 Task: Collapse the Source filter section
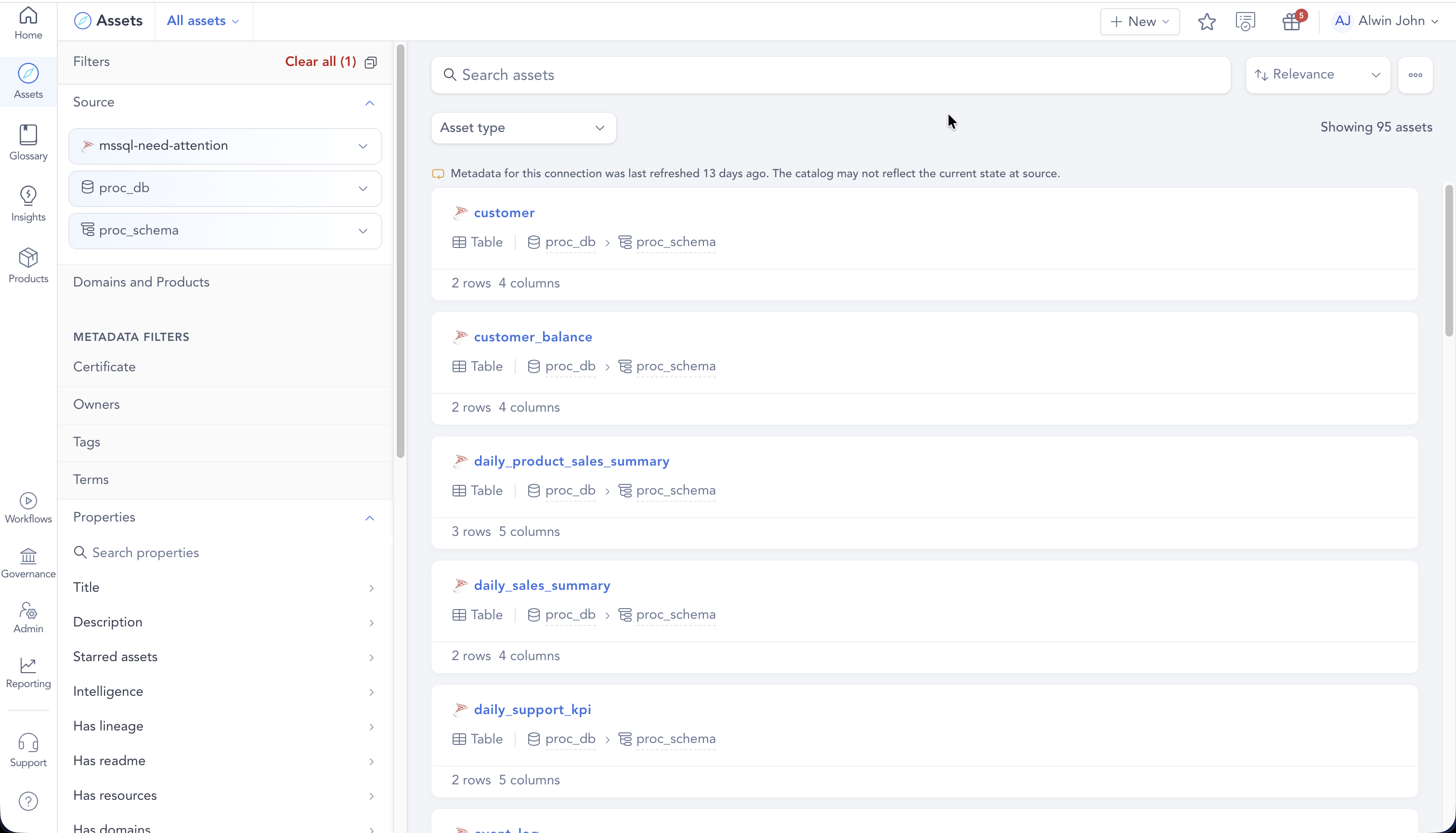click(x=370, y=103)
